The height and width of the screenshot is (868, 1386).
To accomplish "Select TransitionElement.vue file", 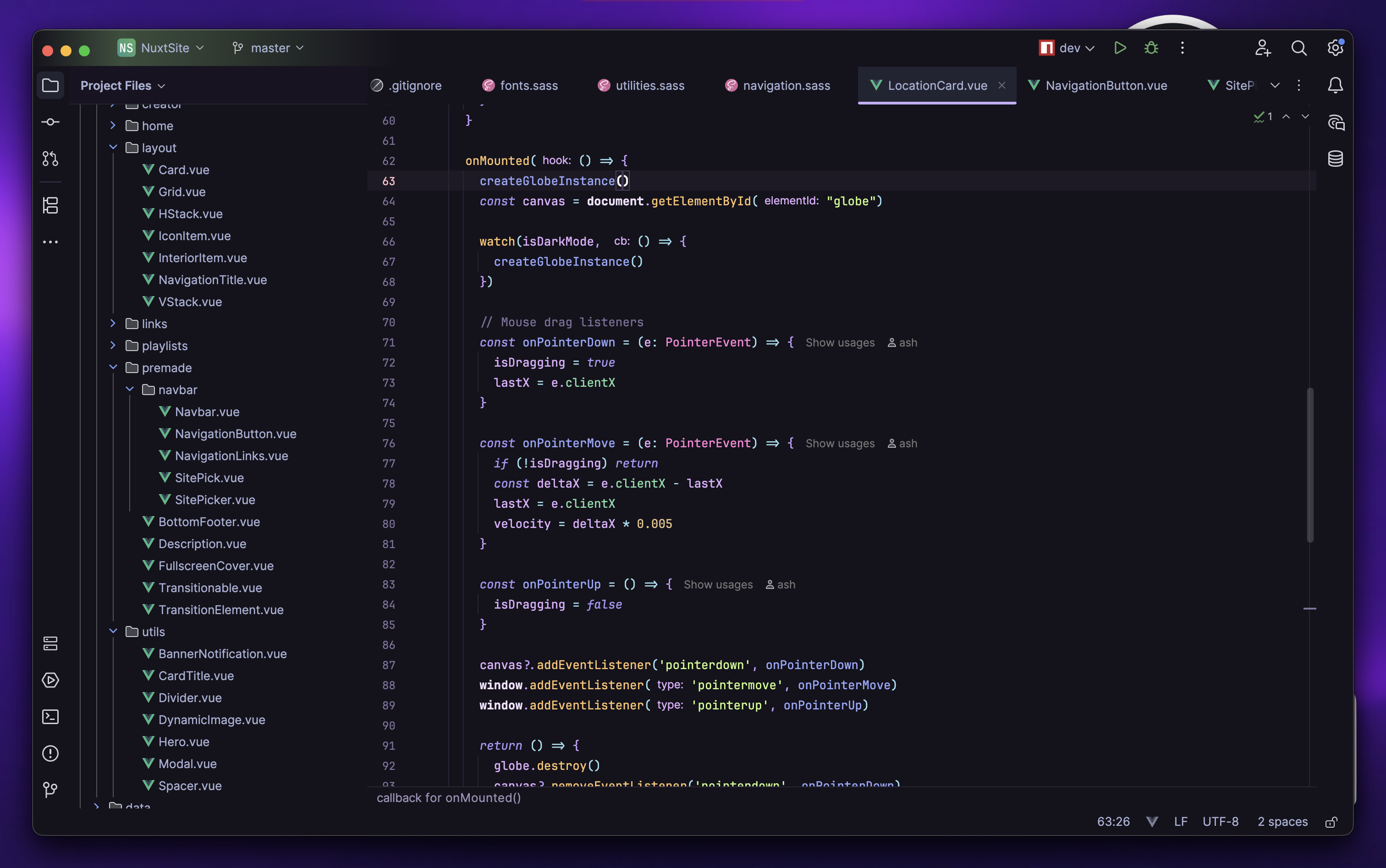I will click(x=221, y=610).
